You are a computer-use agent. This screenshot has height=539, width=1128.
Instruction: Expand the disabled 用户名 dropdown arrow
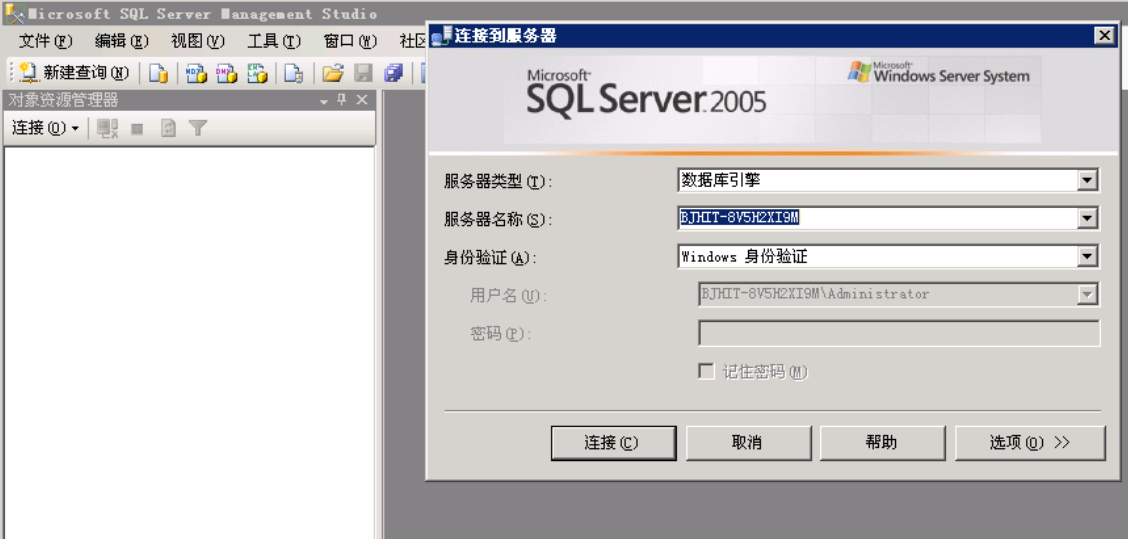1087,294
